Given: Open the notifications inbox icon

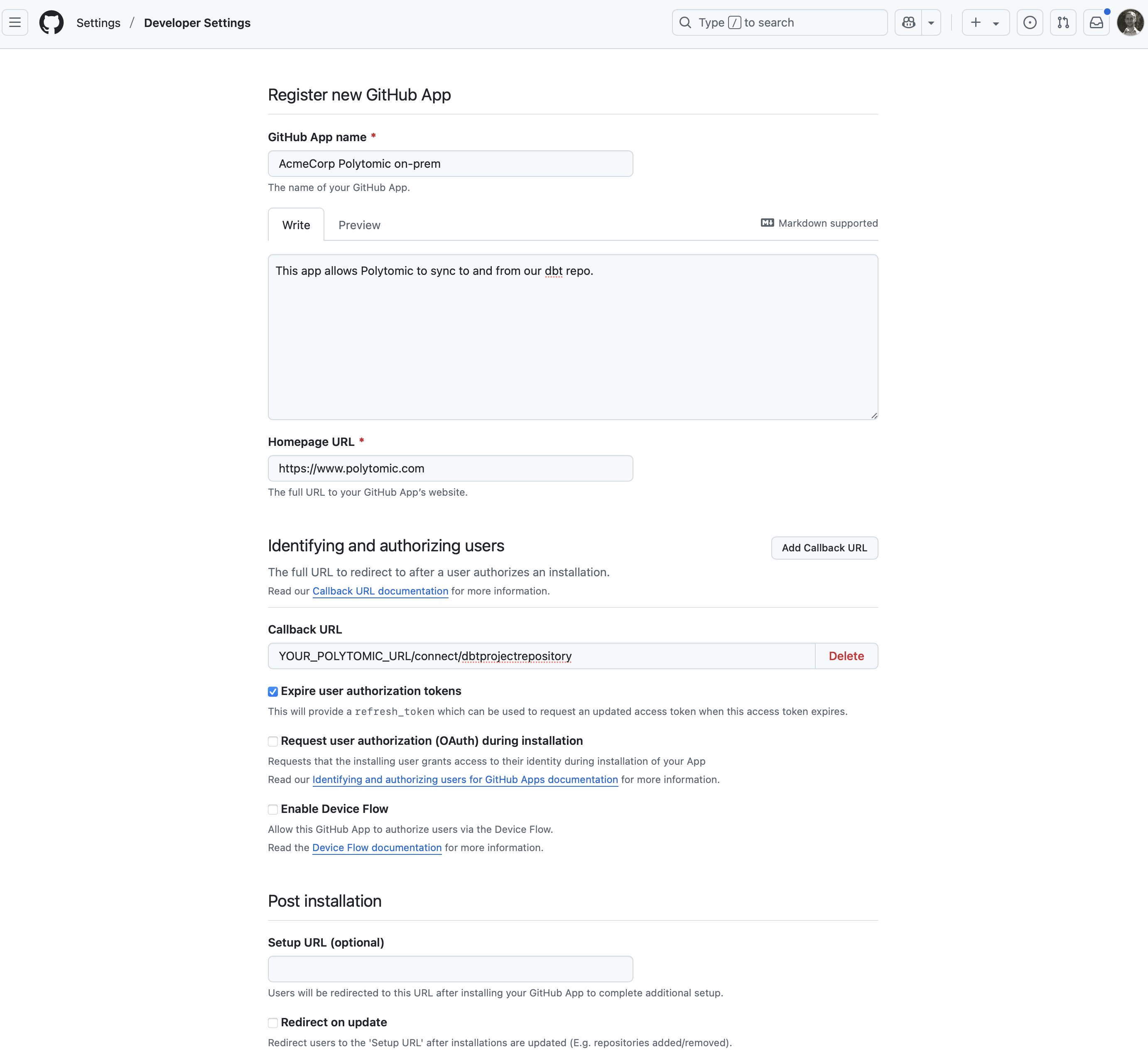Looking at the screenshot, I should coord(1096,23).
